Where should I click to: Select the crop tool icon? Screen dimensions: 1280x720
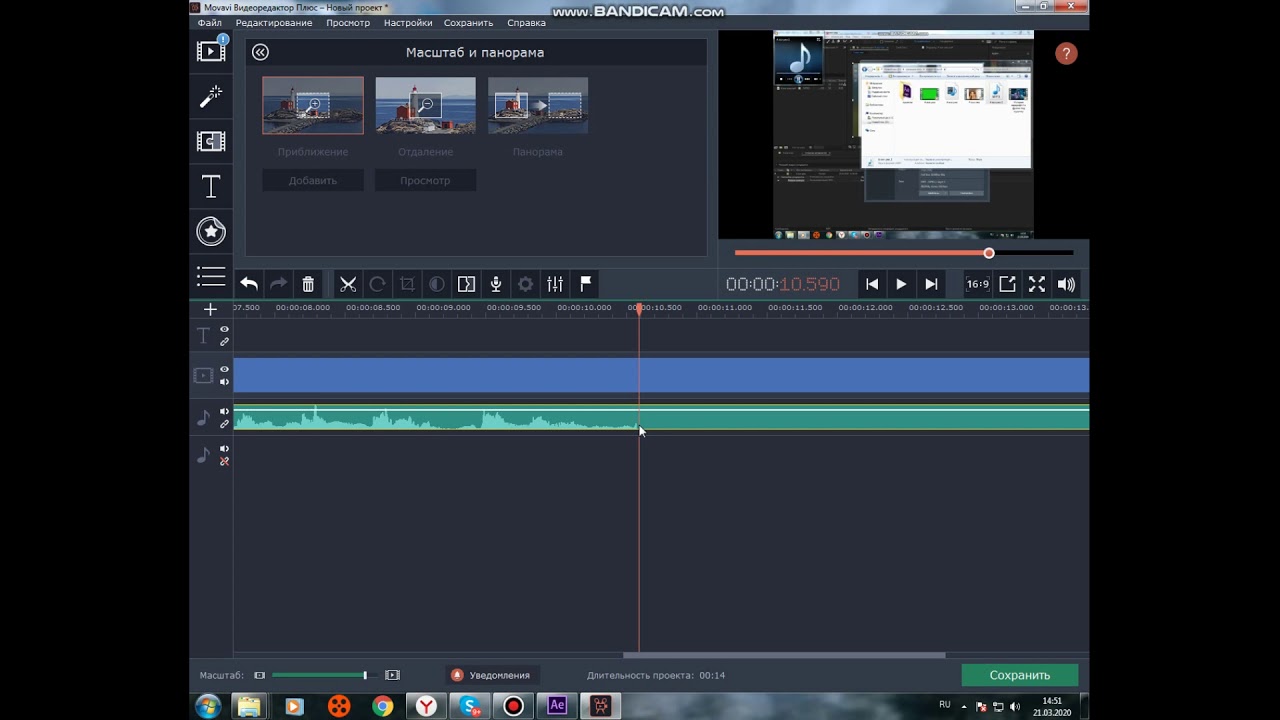point(407,284)
